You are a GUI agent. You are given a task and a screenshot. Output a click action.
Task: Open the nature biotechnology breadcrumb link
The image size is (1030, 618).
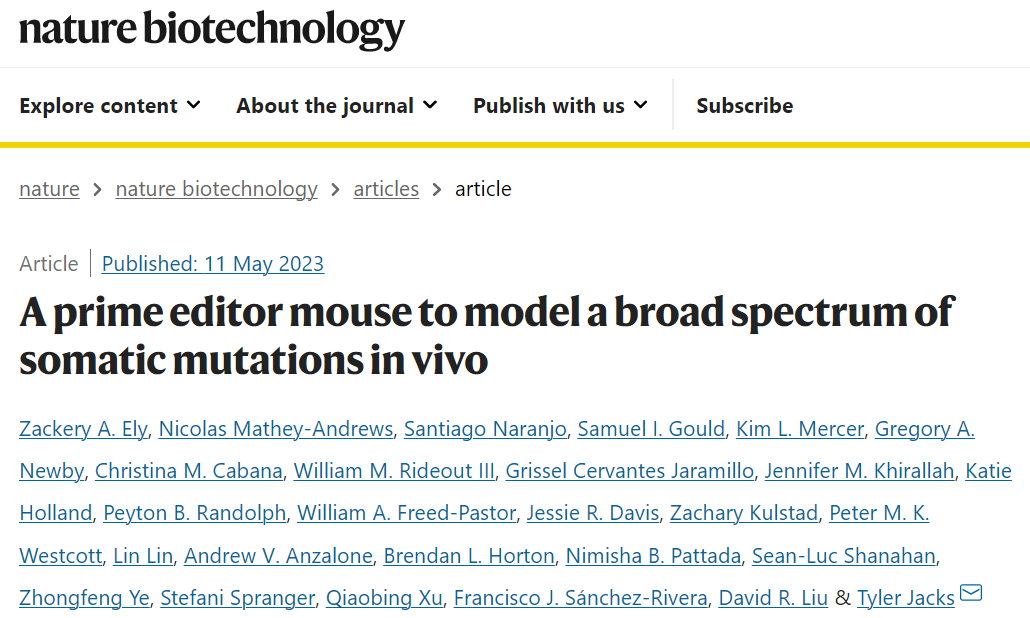216,189
